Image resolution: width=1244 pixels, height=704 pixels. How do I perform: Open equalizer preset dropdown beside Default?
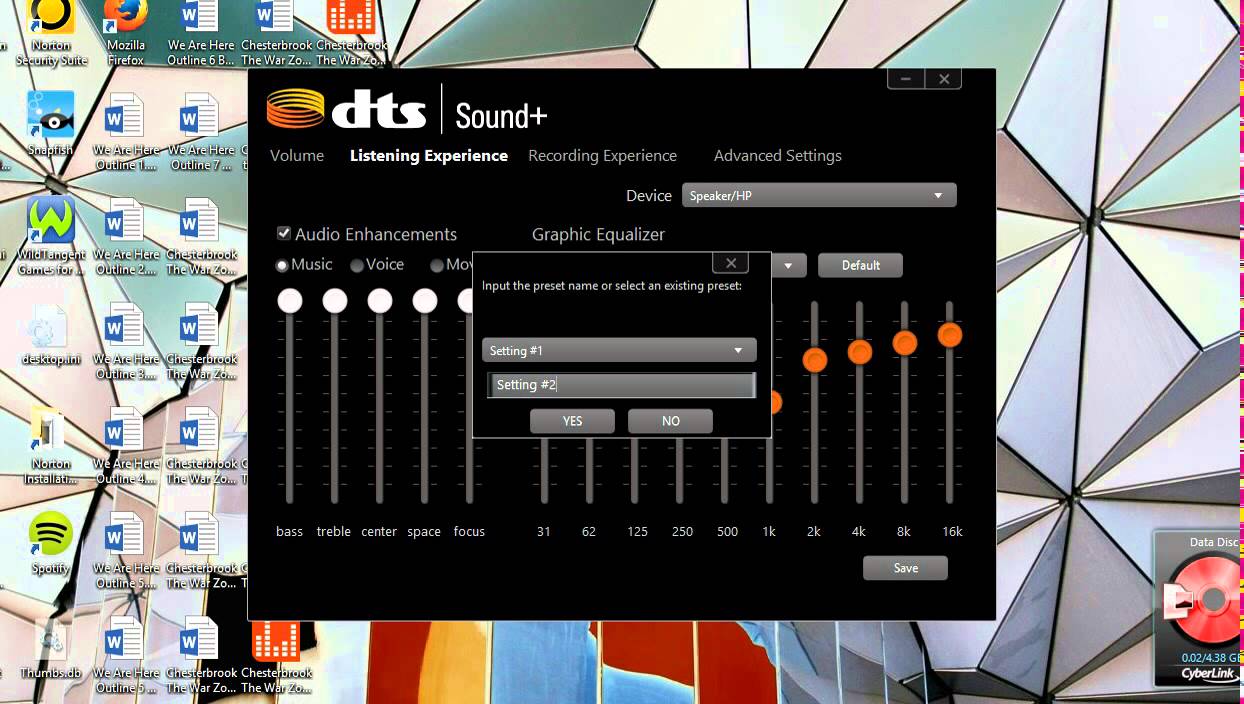(788, 266)
